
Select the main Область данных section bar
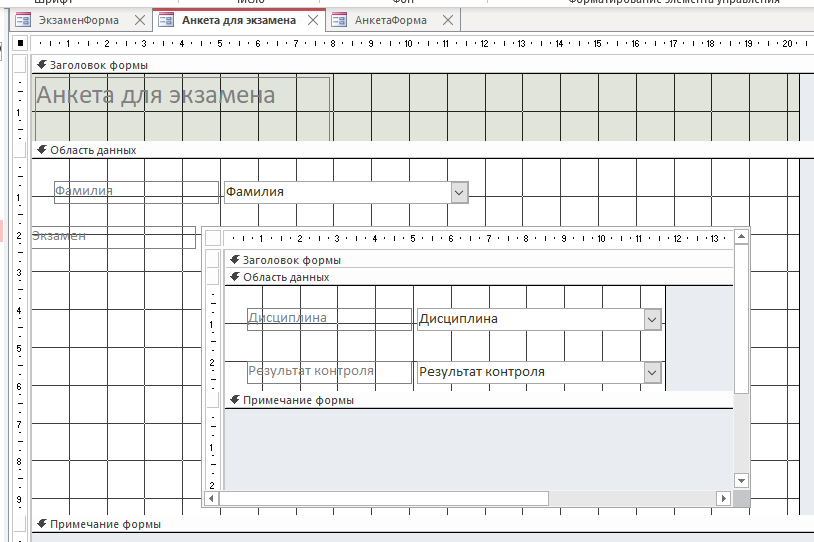point(423,150)
